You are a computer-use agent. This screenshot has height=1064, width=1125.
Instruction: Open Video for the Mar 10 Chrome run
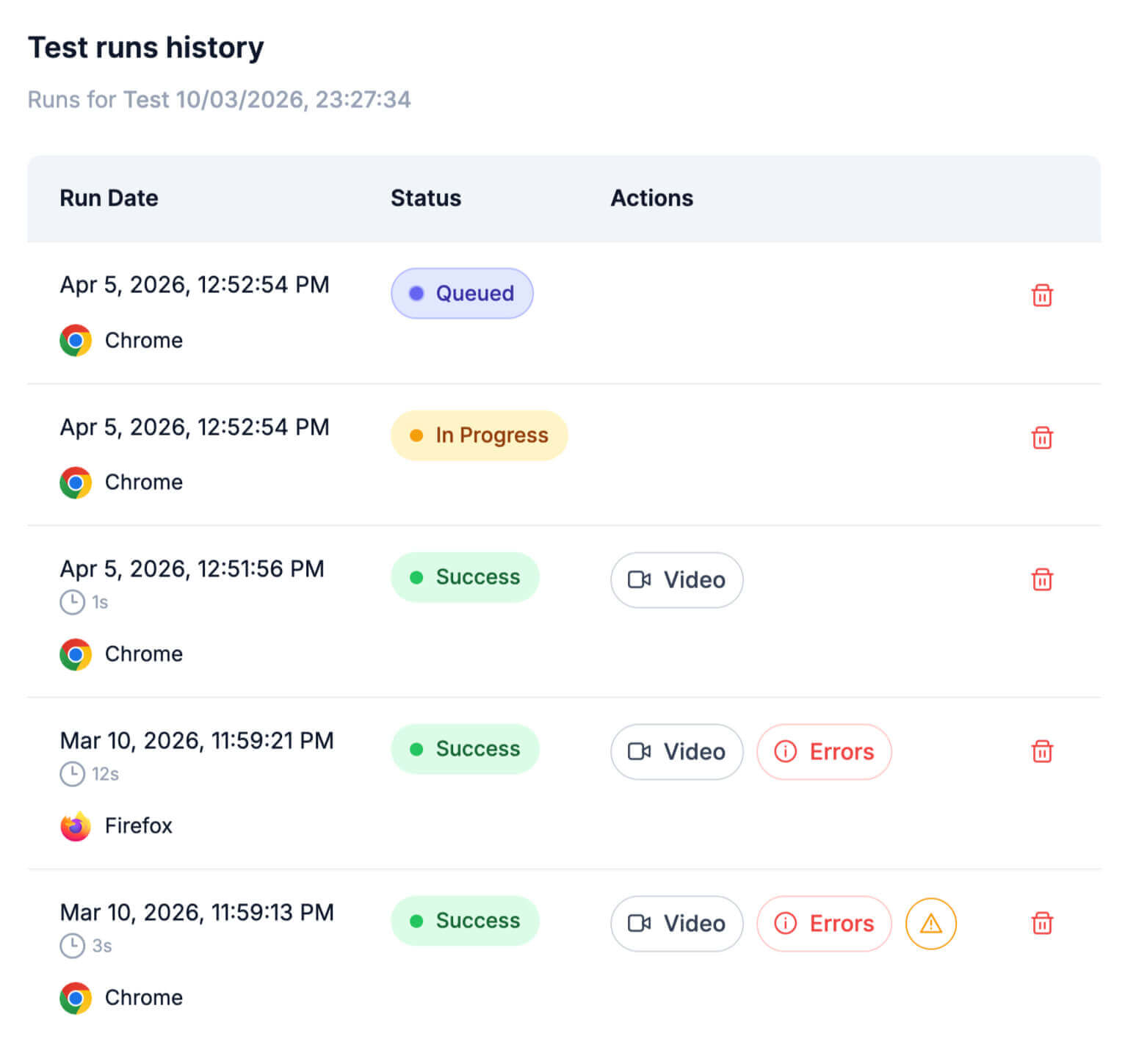click(676, 924)
